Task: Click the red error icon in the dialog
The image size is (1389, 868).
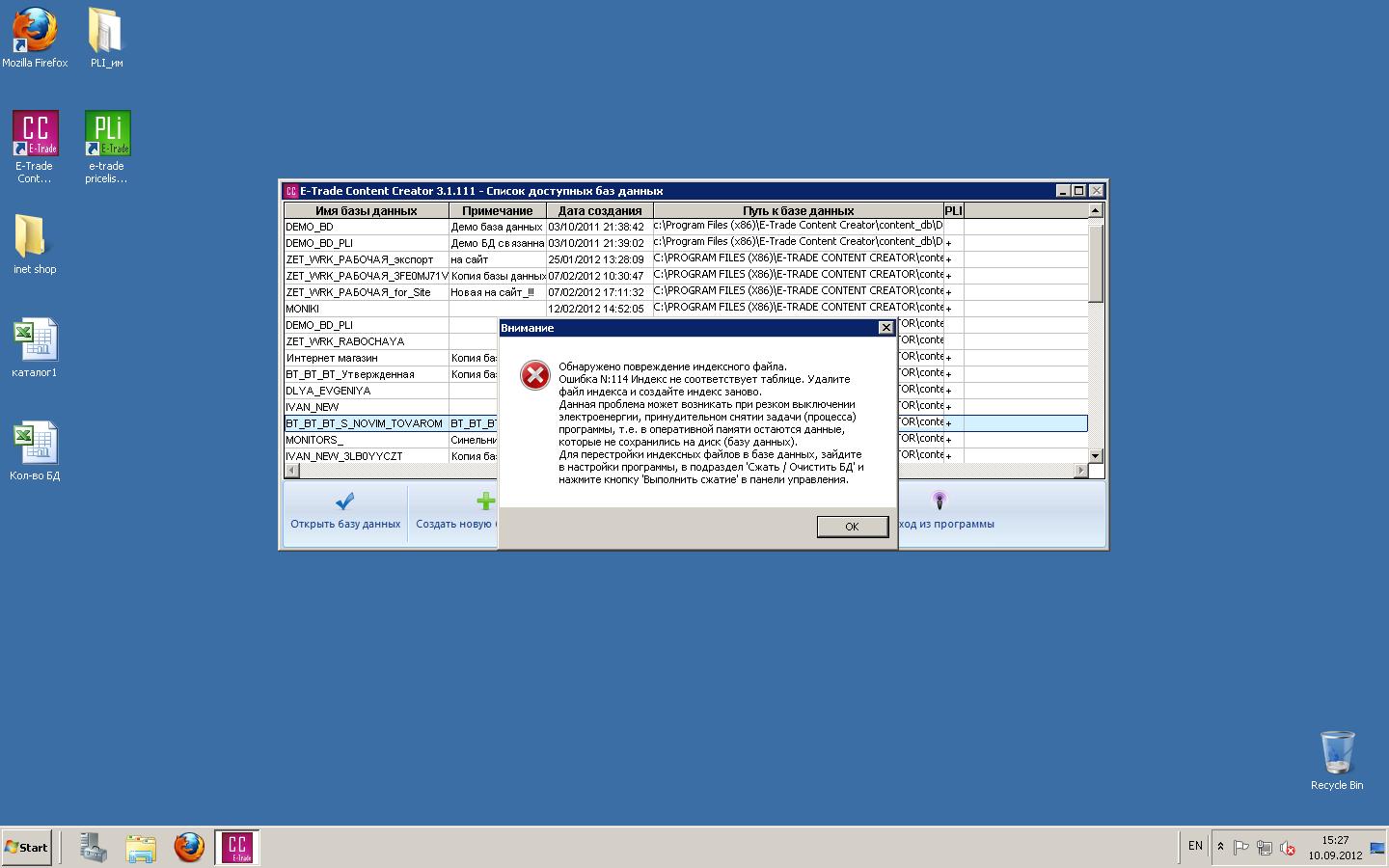Action: point(535,375)
